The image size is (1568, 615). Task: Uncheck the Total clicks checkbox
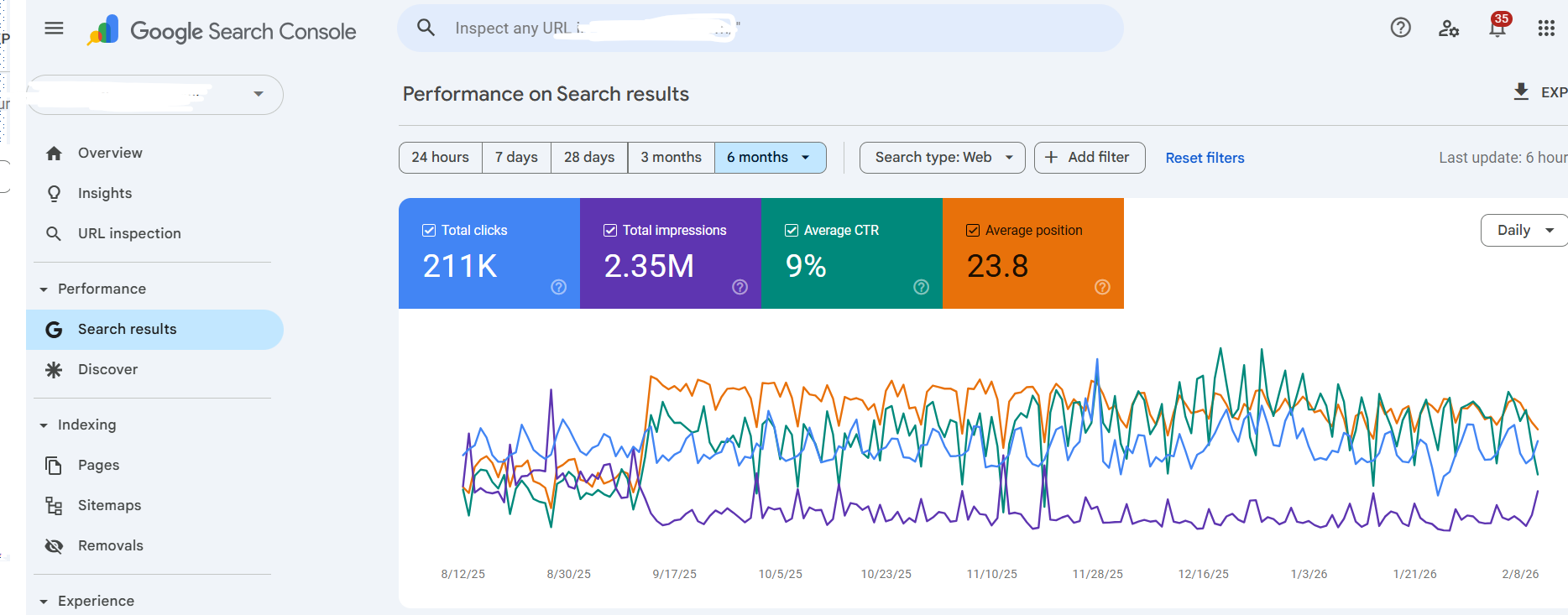(429, 230)
